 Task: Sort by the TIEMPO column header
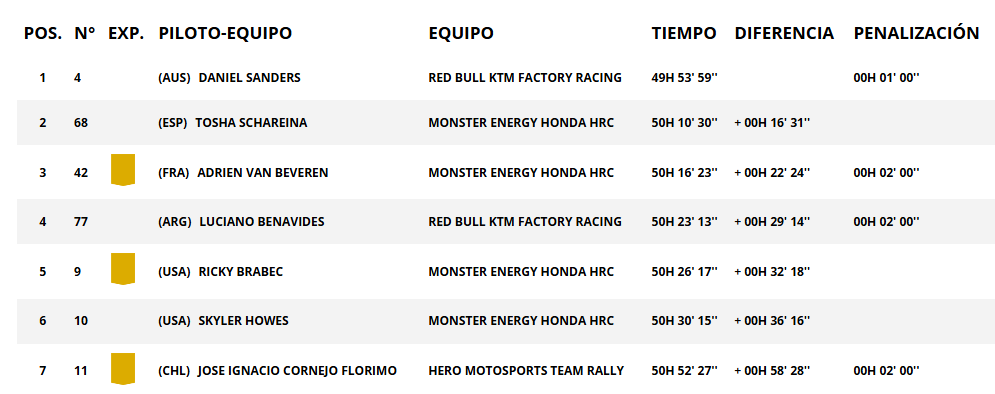click(684, 34)
